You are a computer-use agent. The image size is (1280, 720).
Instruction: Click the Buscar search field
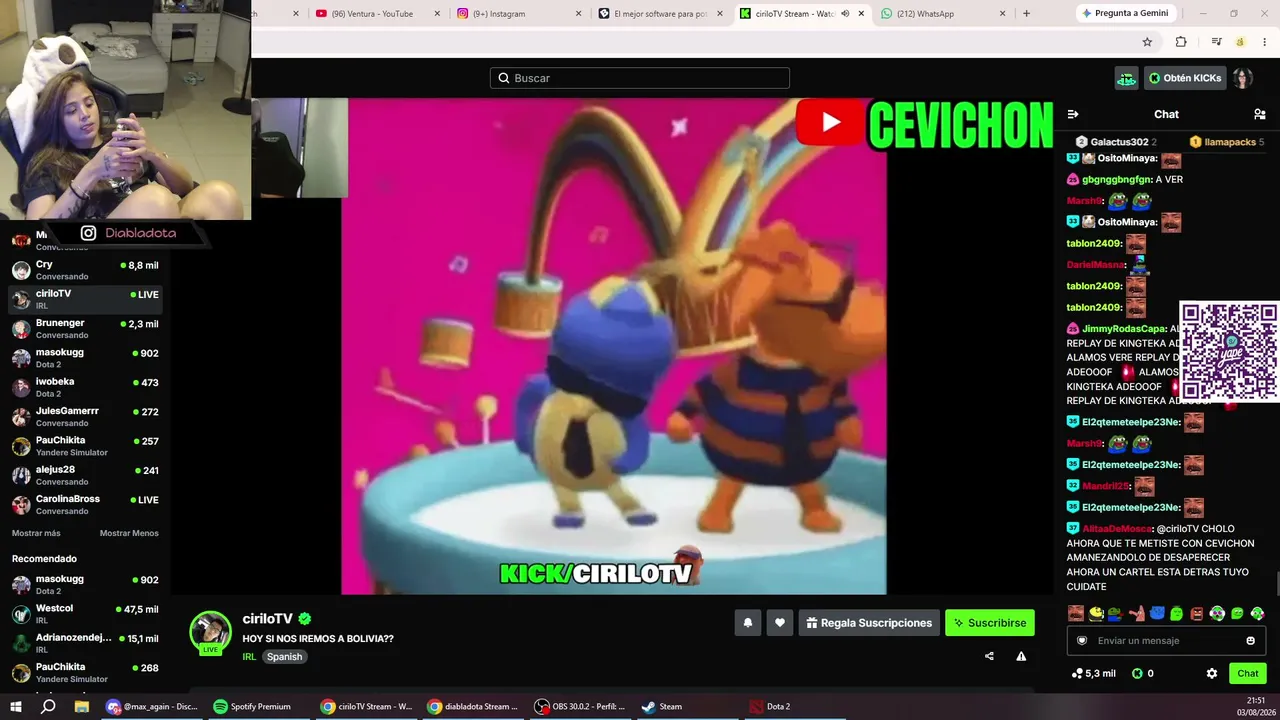[640, 78]
